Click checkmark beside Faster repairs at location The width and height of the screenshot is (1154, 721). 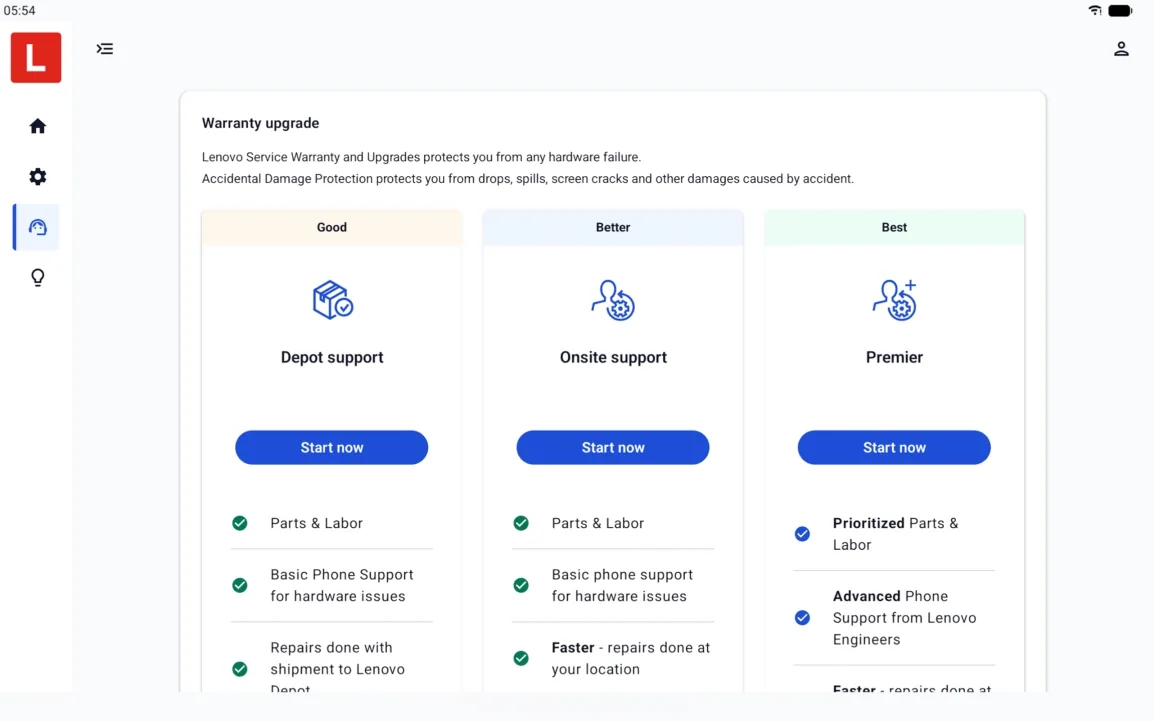pyautogui.click(x=521, y=658)
